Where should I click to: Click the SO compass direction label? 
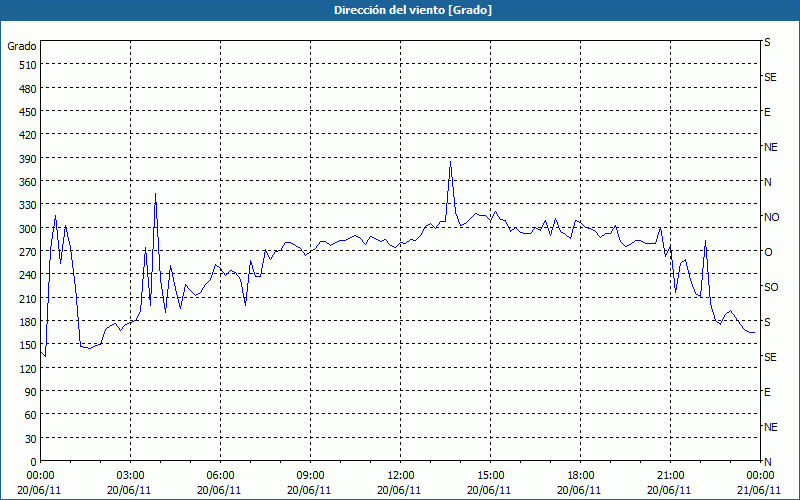[771, 287]
